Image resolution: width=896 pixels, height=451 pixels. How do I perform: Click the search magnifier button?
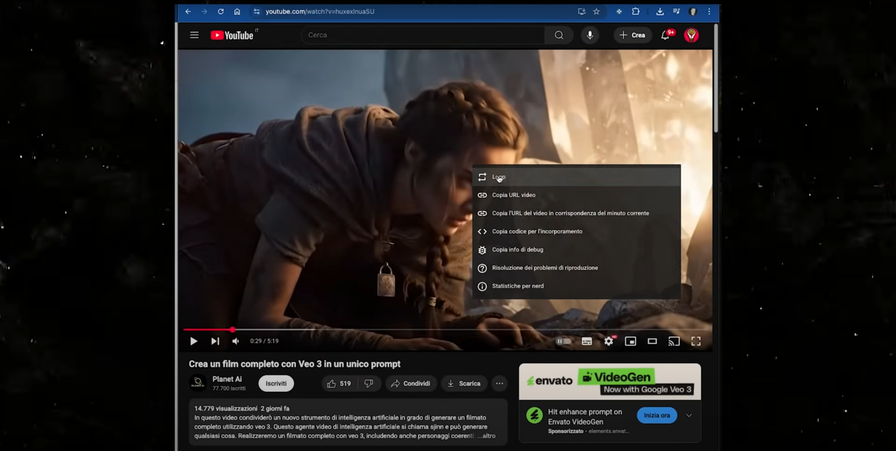tap(559, 35)
